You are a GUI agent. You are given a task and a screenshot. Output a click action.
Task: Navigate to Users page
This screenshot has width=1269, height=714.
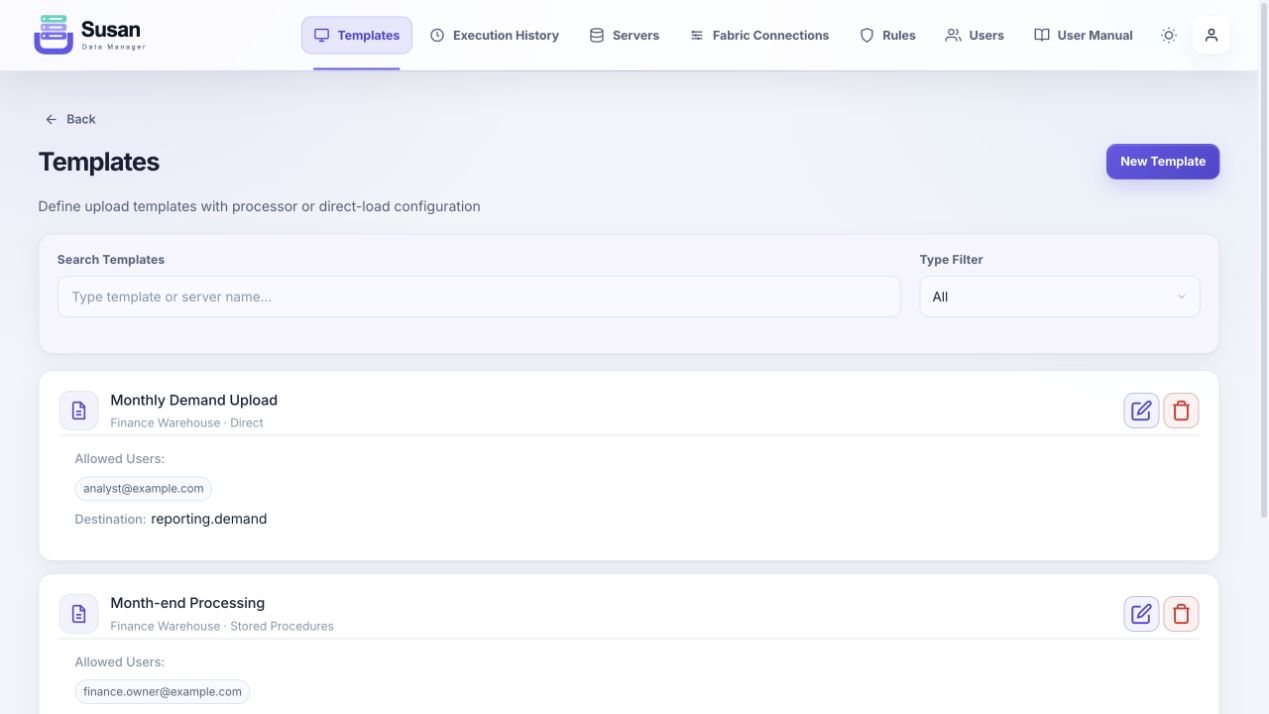(x=974, y=35)
